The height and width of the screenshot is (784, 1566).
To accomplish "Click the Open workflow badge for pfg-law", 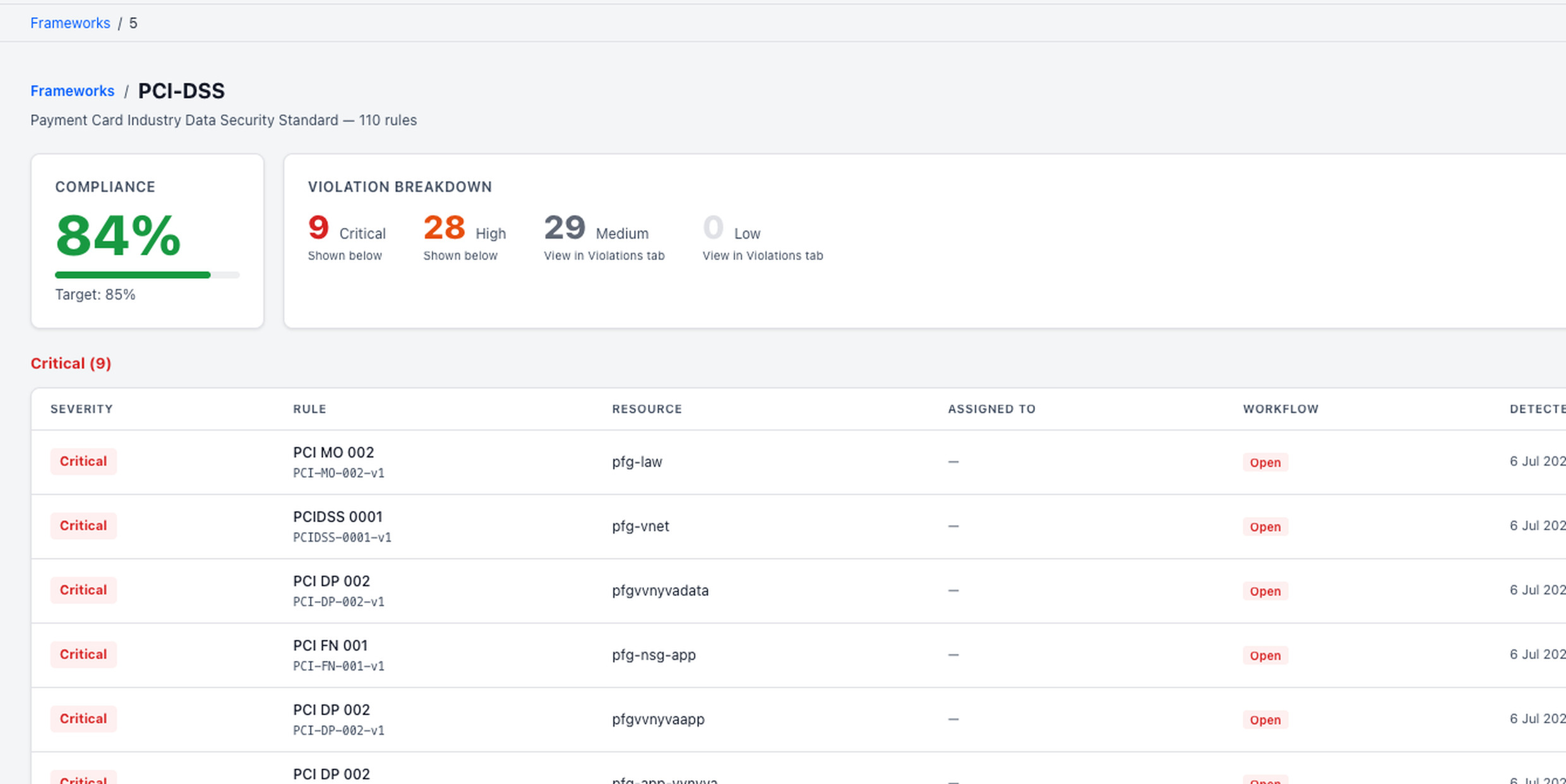I will [1265, 462].
